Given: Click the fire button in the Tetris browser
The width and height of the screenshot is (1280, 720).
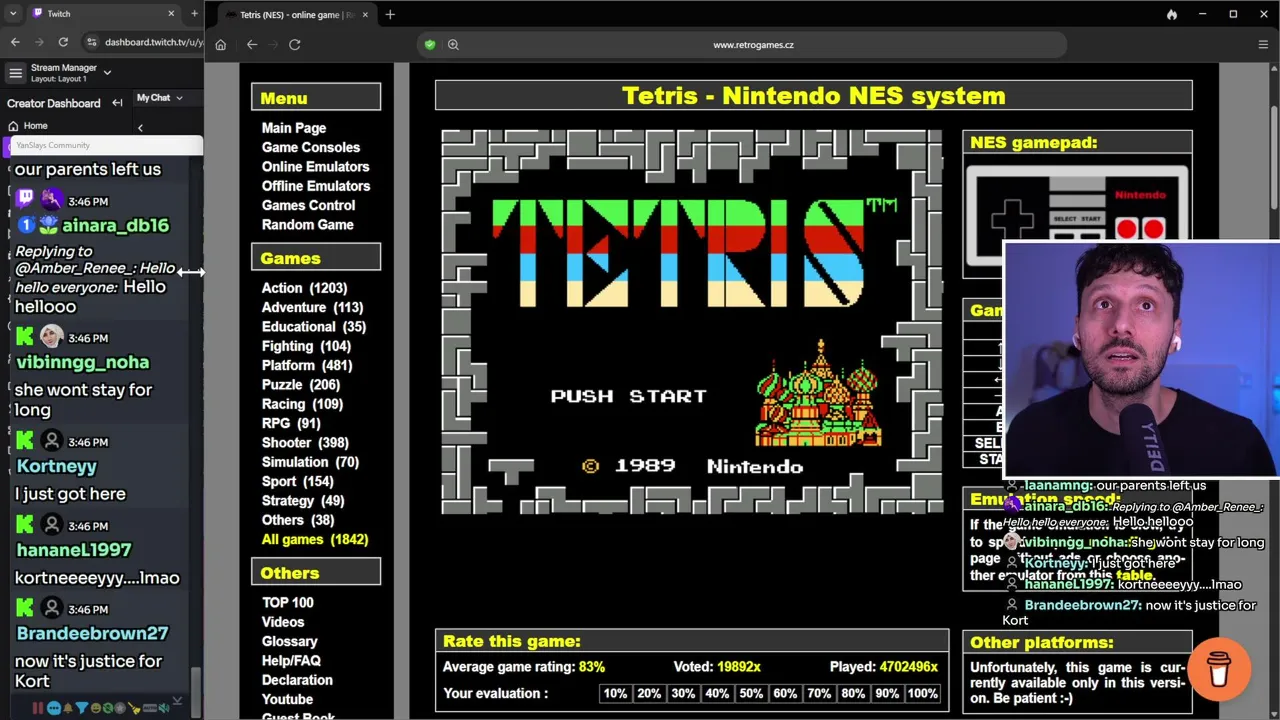Looking at the screenshot, I should (1172, 15).
